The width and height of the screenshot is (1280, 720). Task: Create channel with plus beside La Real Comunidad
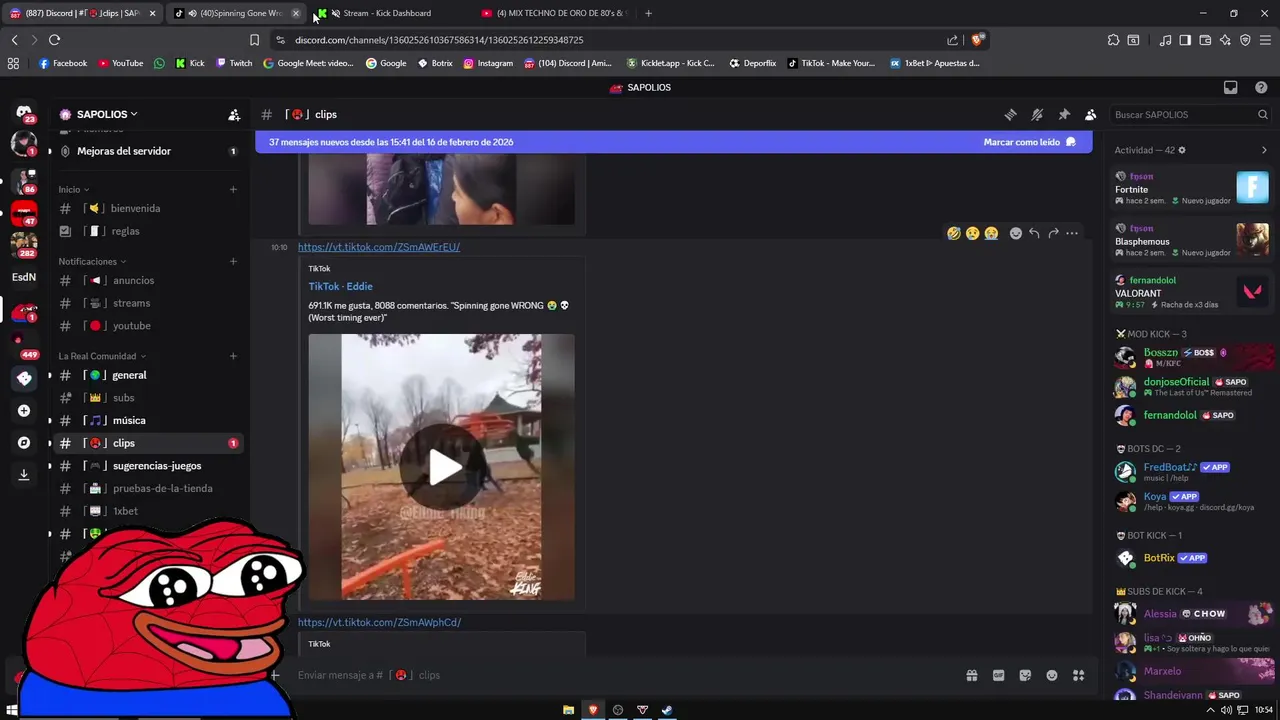[x=233, y=356]
